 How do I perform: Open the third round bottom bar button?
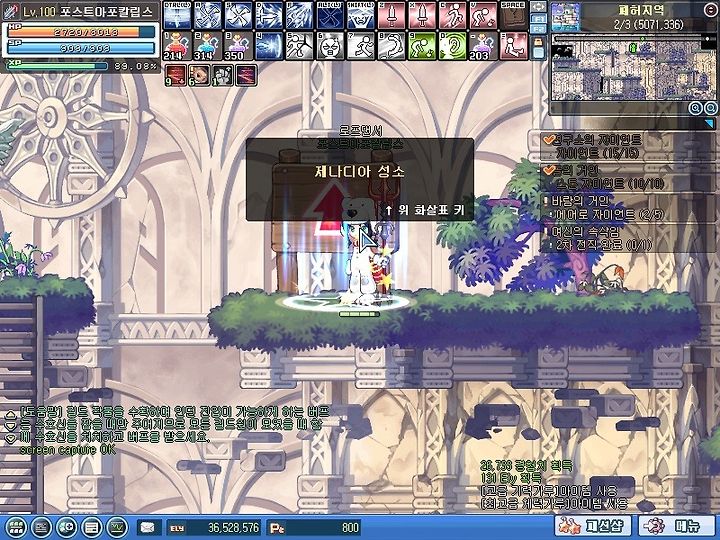point(66,528)
